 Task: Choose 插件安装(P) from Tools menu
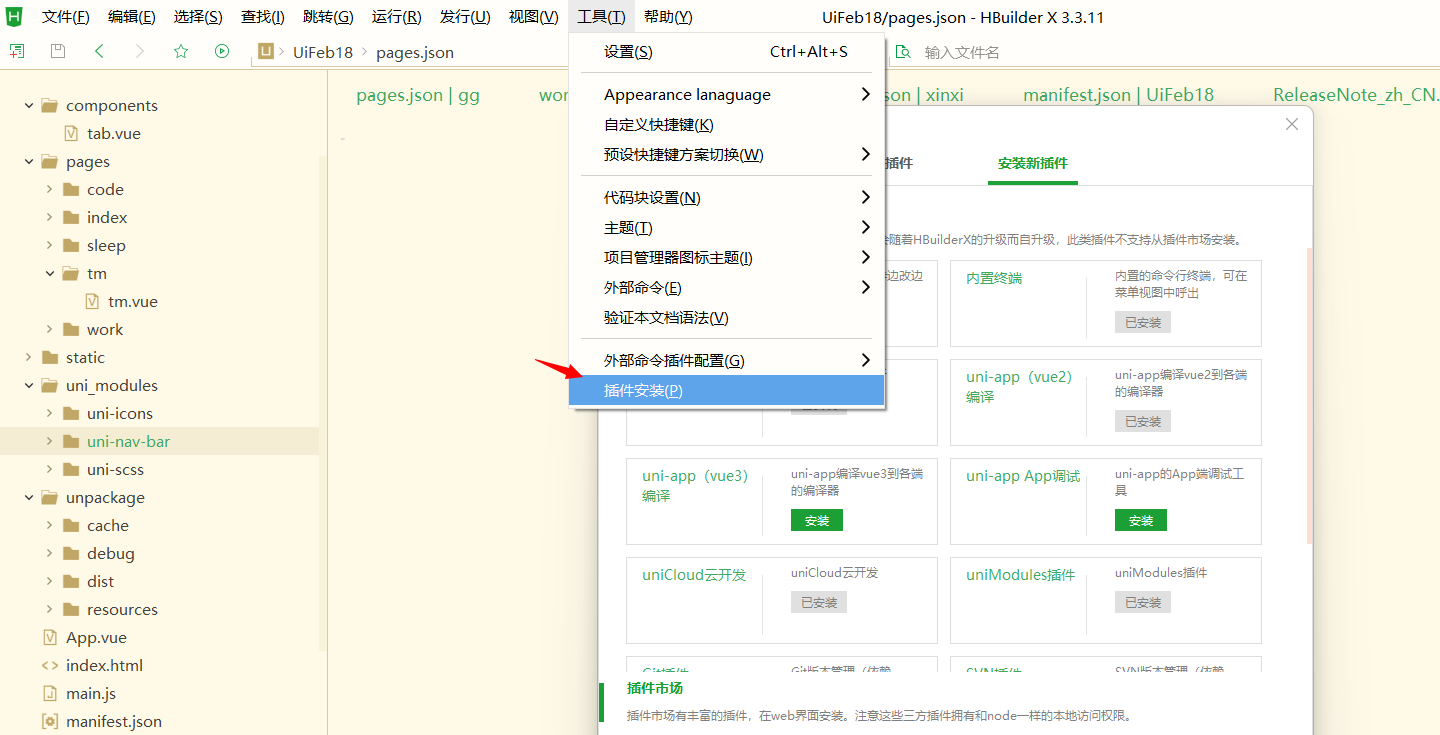[x=726, y=390]
